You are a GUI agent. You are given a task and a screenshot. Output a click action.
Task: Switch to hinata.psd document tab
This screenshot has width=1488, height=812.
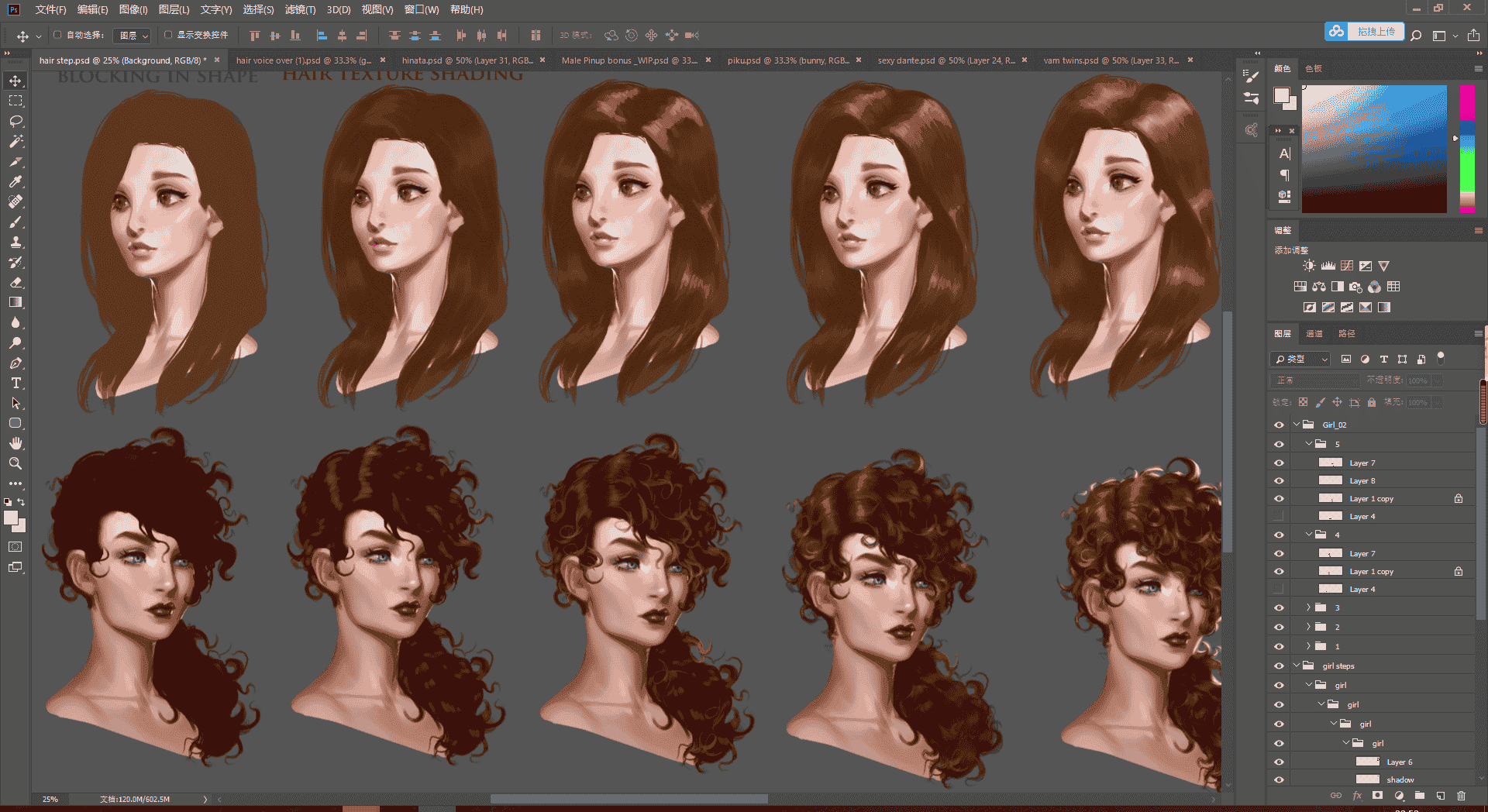coord(473,60)
